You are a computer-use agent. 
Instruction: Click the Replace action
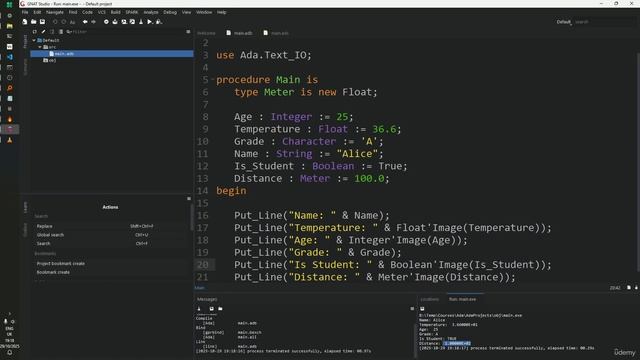[44, 226]
